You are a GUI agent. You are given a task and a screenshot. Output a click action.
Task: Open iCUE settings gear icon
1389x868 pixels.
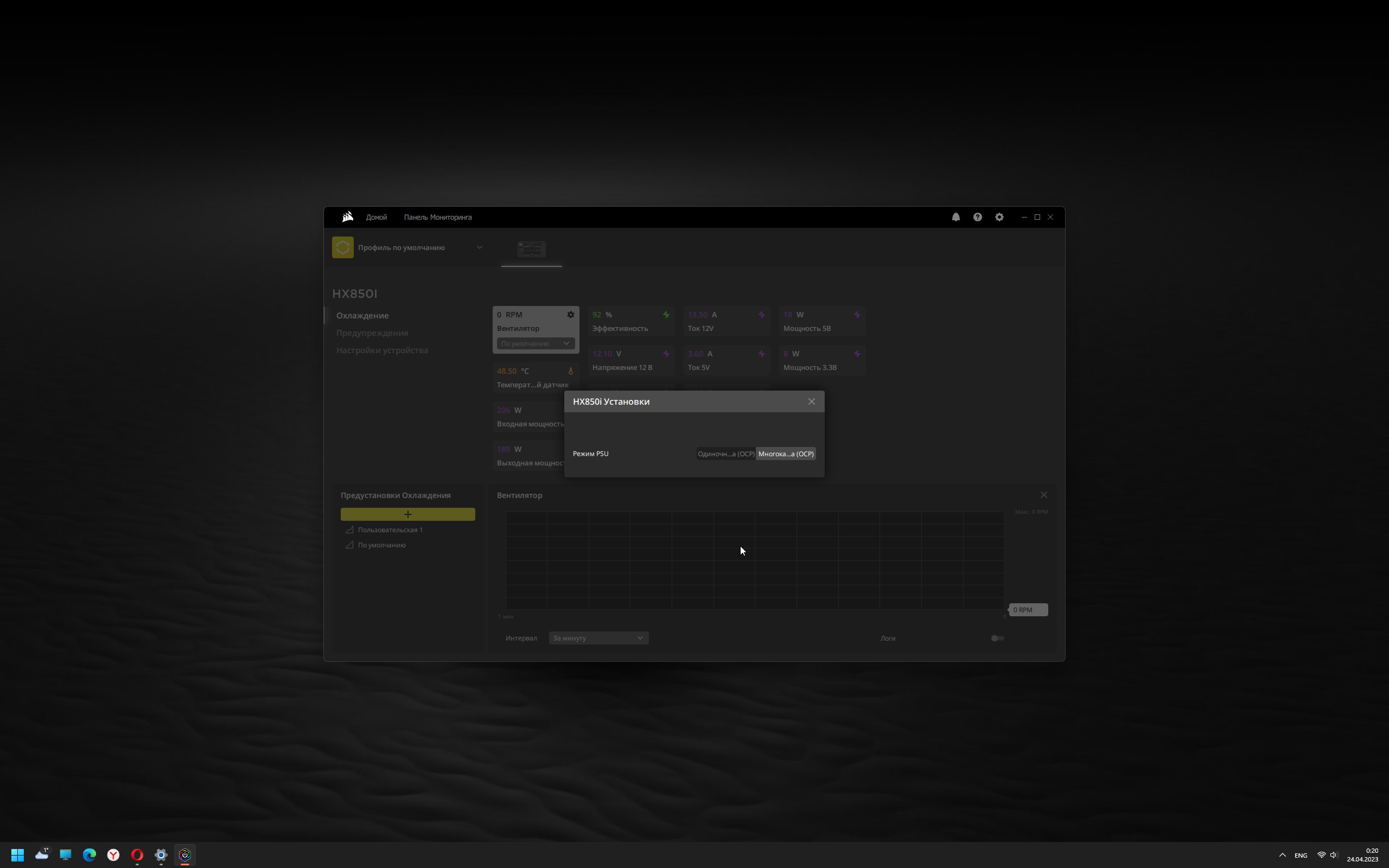(x=999, y=217)
